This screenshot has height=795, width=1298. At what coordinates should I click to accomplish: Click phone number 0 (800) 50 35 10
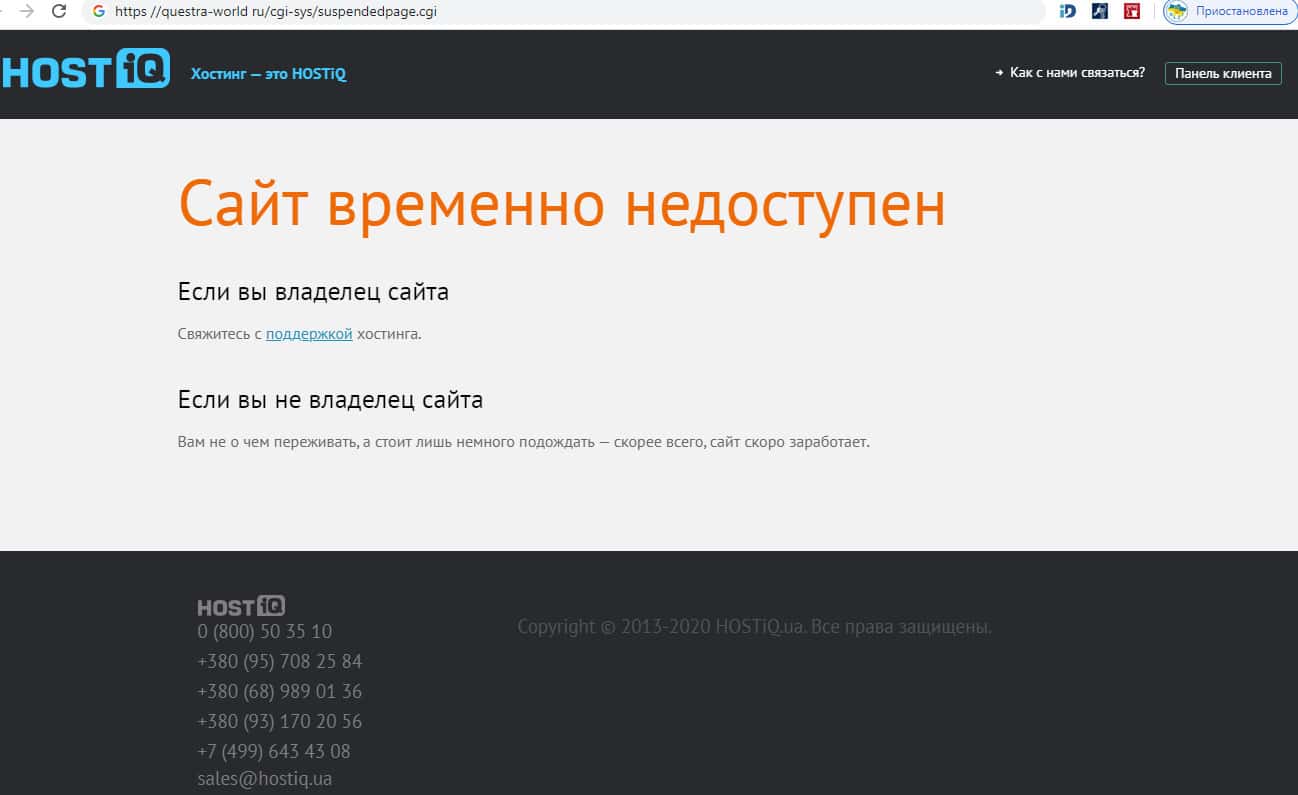[x=265, y=632]
